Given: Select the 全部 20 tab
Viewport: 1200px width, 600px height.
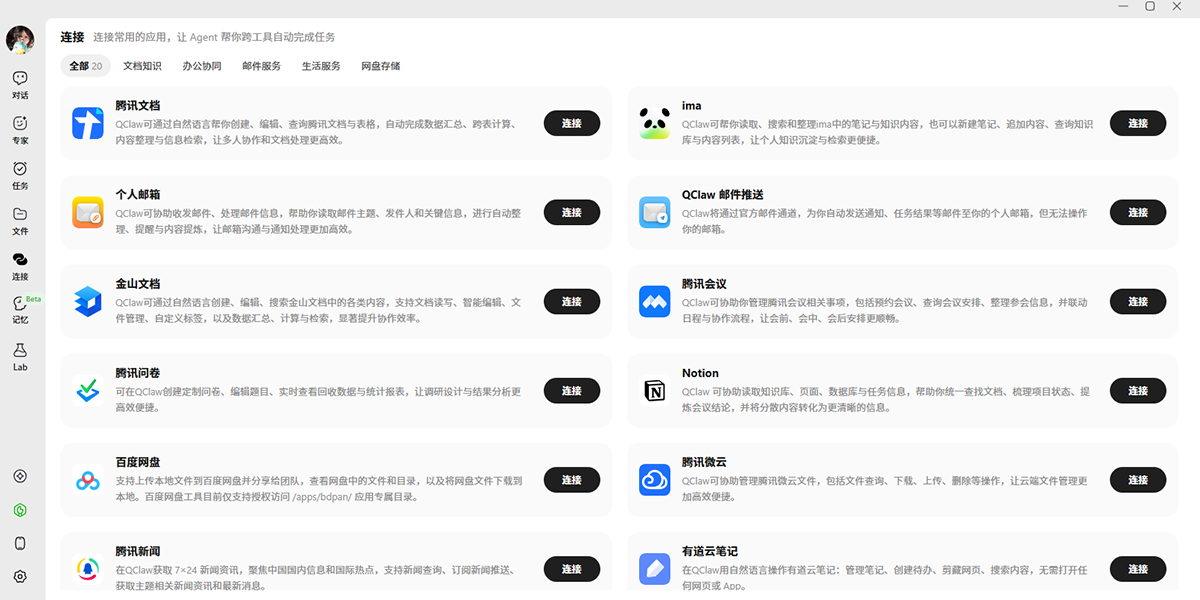Looking at the screenshot, I should (x=86, y=66).
